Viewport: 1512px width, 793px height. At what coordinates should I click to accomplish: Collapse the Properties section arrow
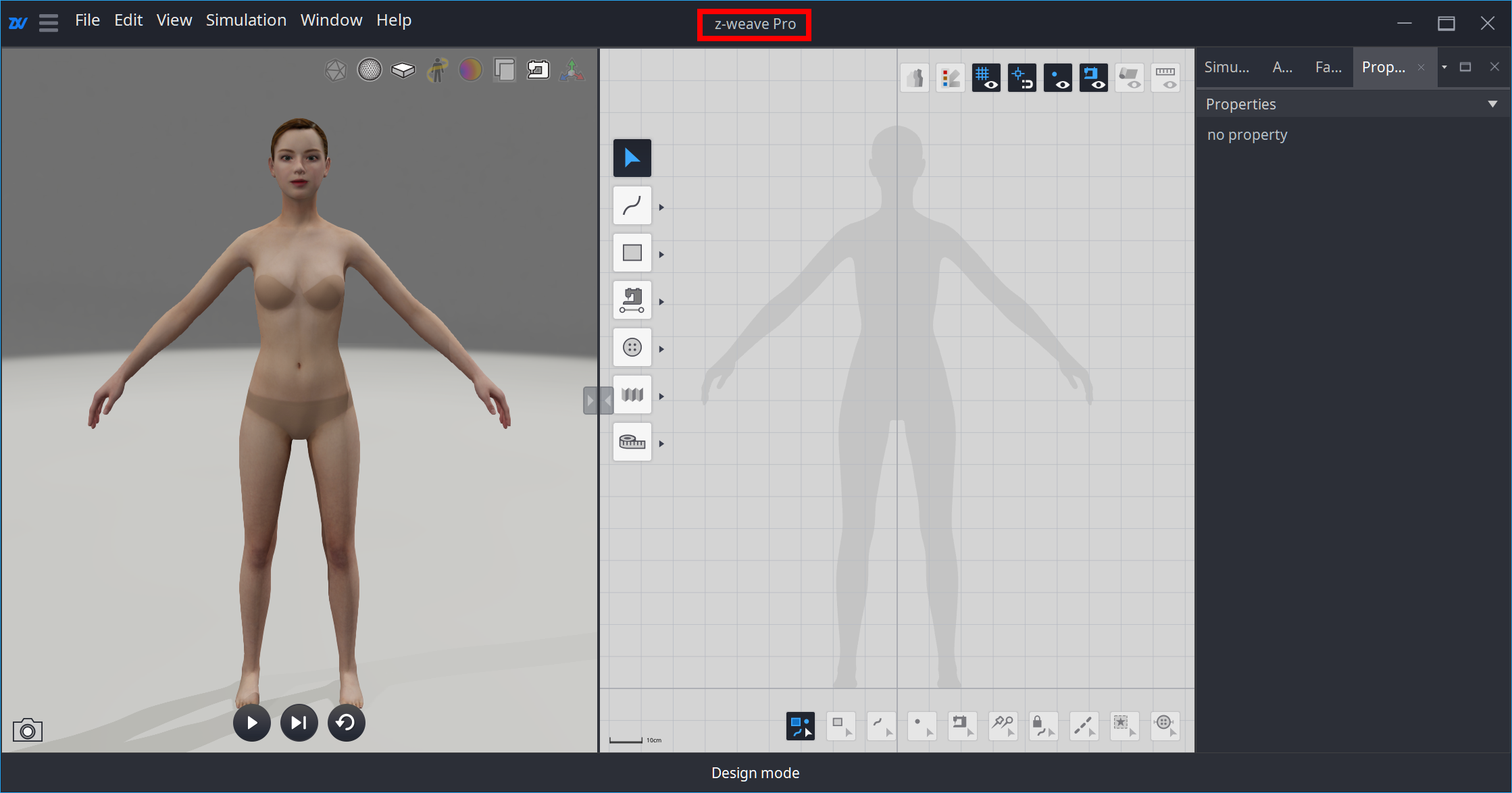tap(1492, 104)
